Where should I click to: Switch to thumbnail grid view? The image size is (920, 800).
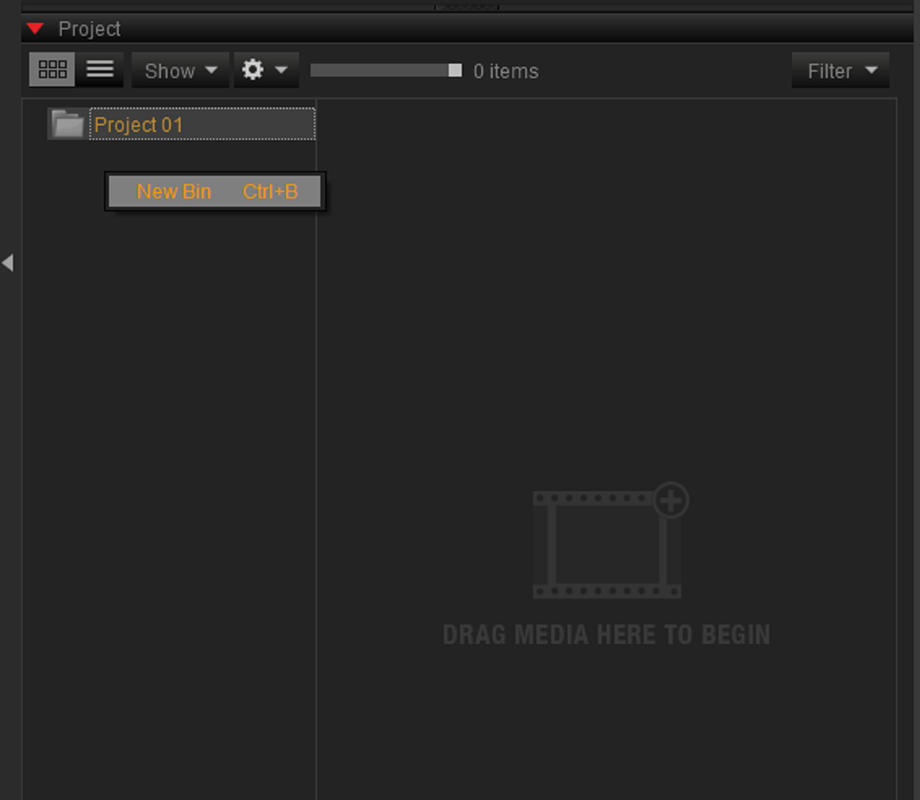[52, 70]
